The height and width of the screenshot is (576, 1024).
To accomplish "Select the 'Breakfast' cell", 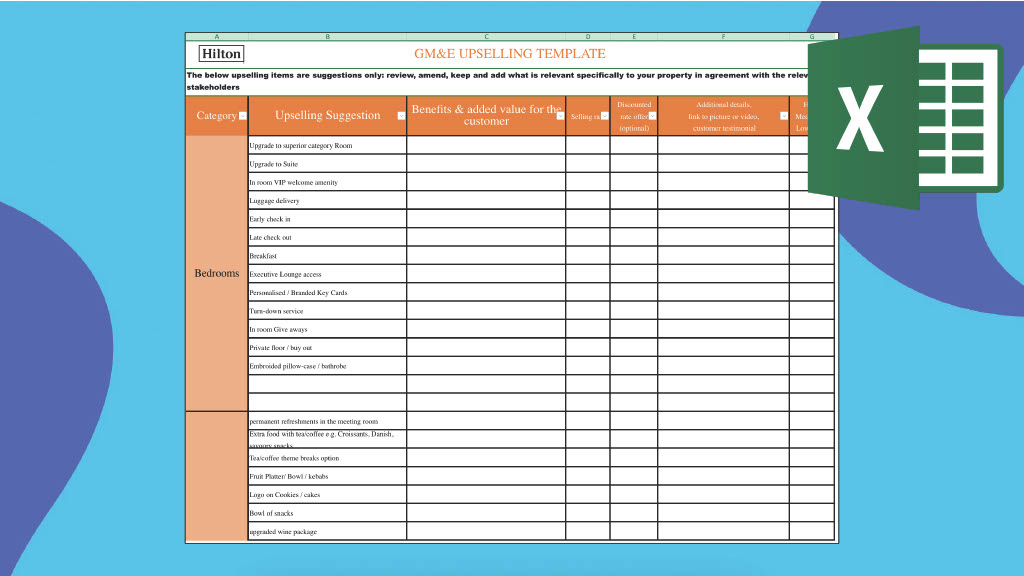I will coord(327,255).
